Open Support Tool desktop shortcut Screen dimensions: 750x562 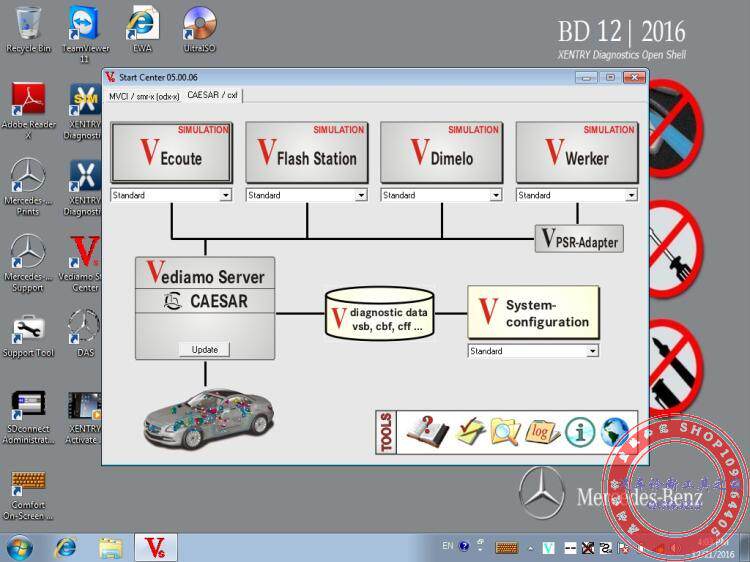[x=28, y=336]
